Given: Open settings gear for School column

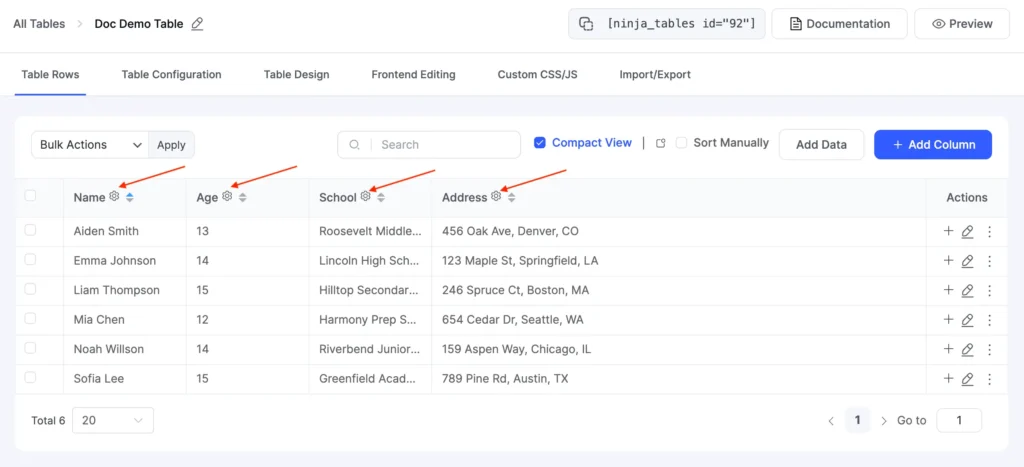Looking at the screenshot, I should click(366, 196).
